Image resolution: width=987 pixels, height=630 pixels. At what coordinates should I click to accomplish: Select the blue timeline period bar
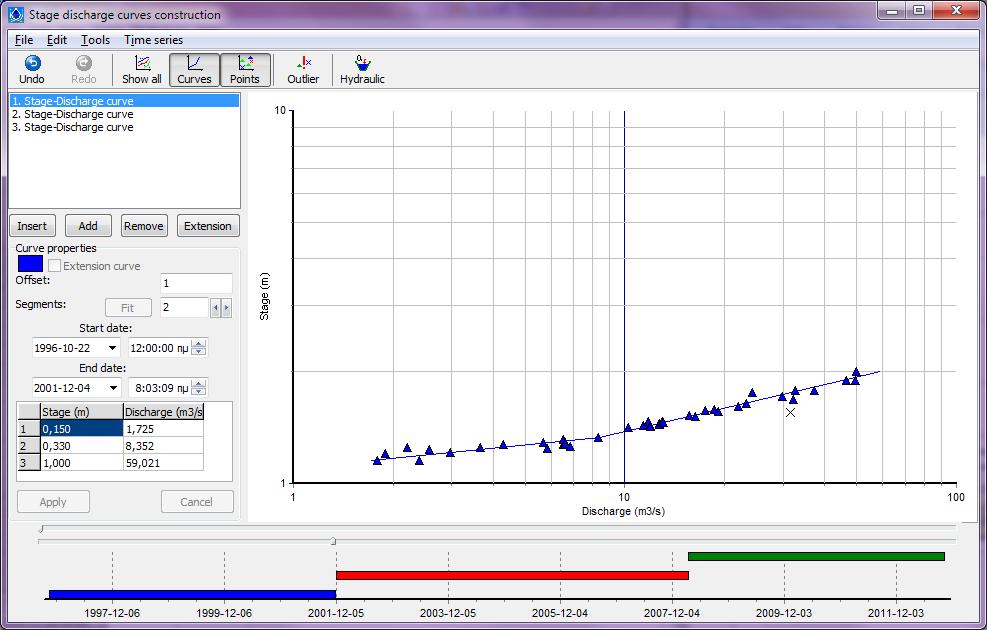tap(193, 594)
